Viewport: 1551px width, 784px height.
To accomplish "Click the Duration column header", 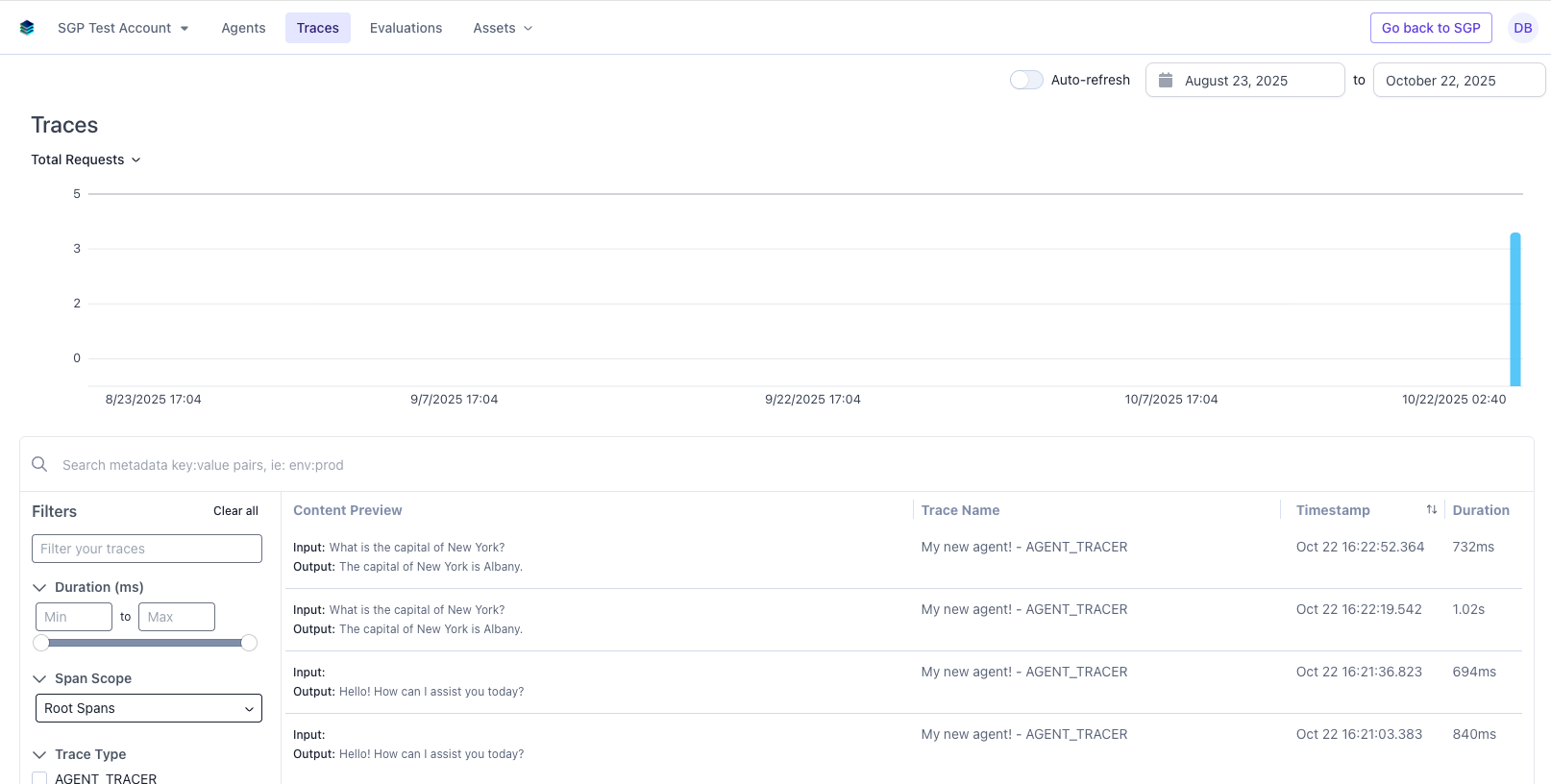I will pyautogui.click(x=1481, y=510).
